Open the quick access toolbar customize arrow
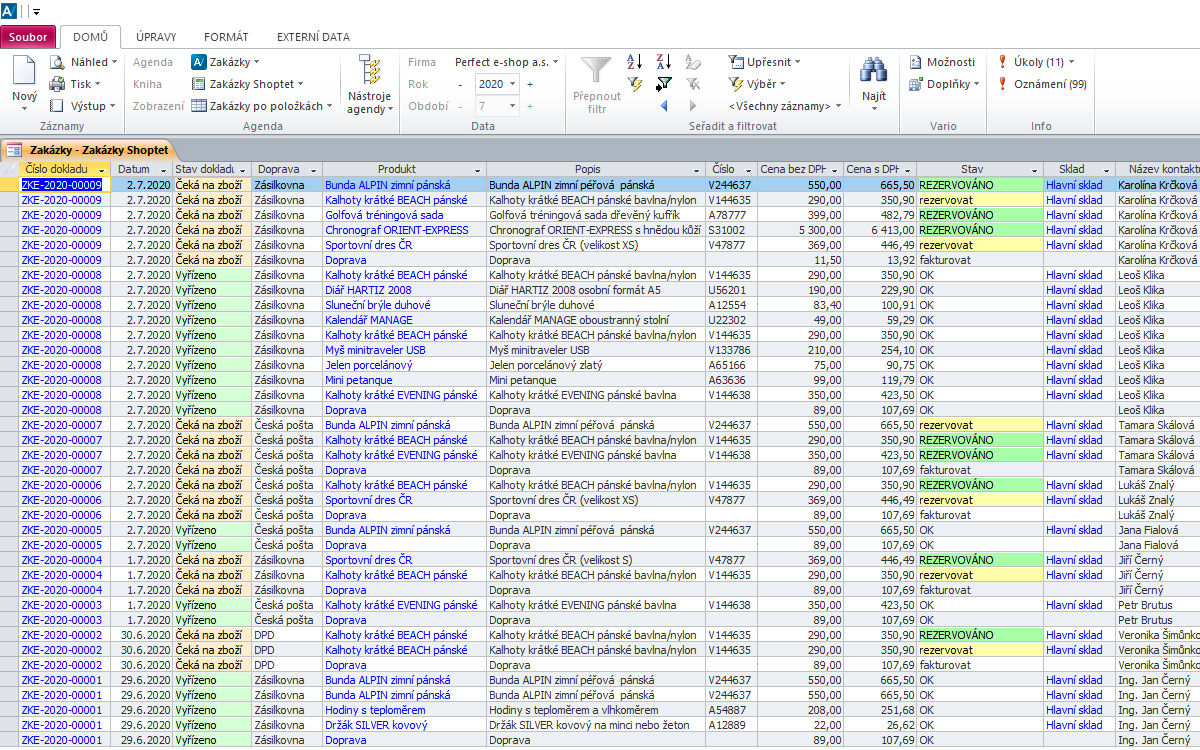This screenshot has width=1200, height=750. (36, 12)
